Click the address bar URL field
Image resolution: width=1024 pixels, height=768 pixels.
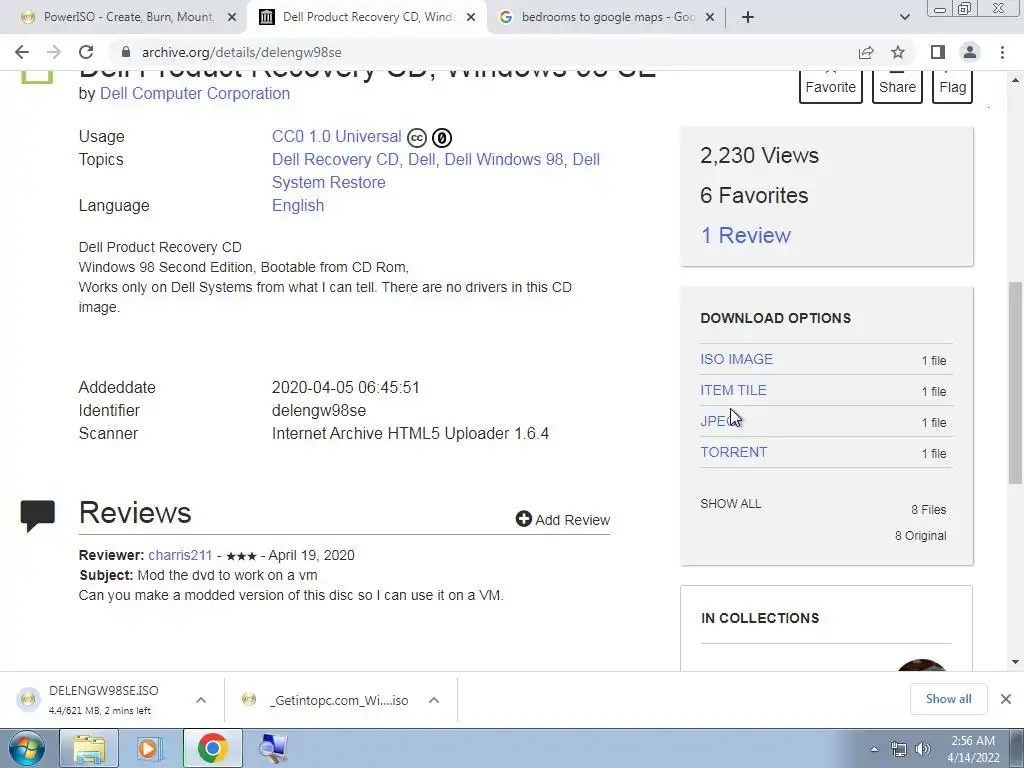click(483, 52)
